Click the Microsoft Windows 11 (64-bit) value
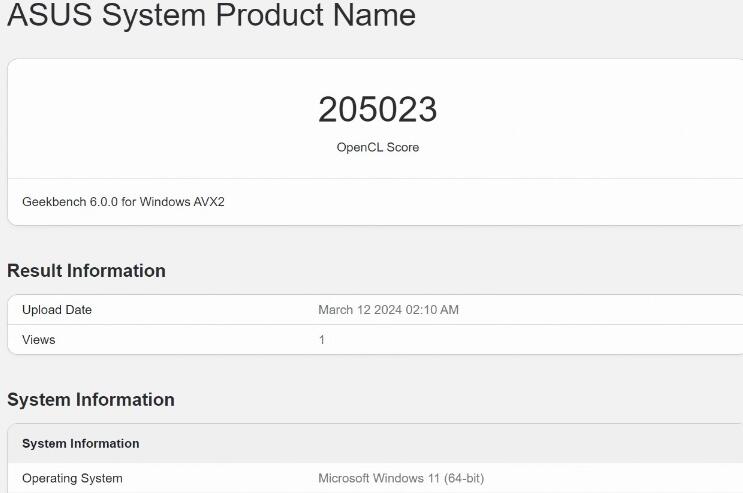743x493 pixels. pyautogui.click(x=400, y=479)
